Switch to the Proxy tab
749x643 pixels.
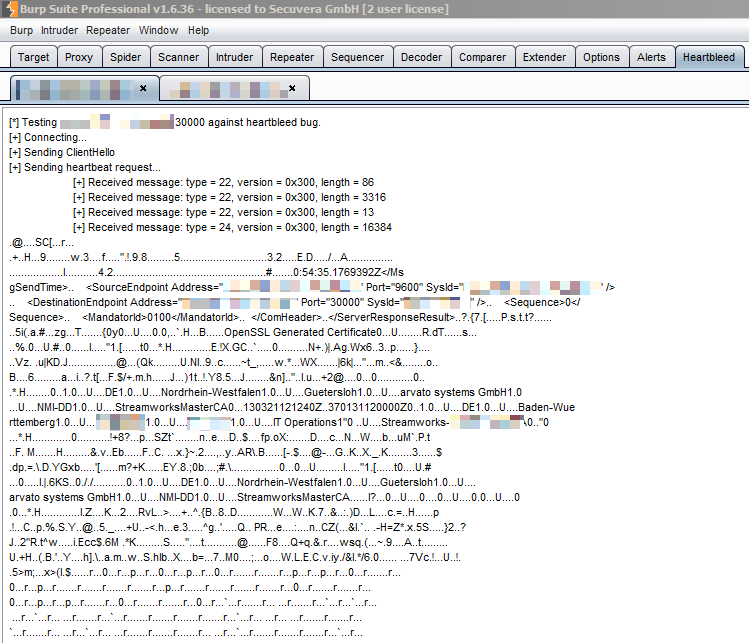tap(79, 57)
